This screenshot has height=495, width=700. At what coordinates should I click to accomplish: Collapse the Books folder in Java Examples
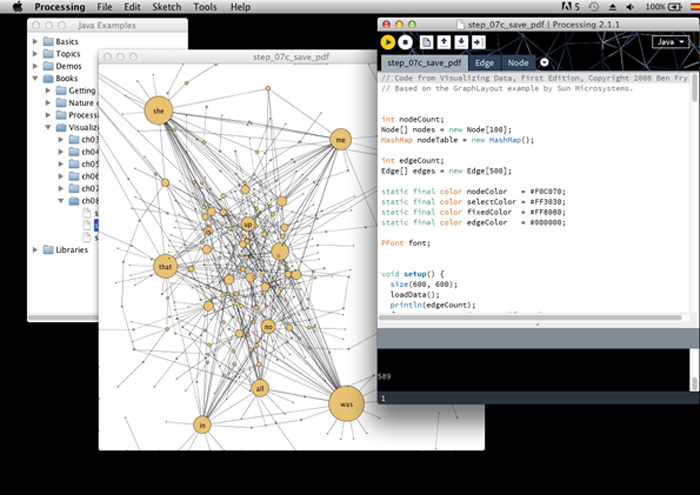tap(35, 78)
